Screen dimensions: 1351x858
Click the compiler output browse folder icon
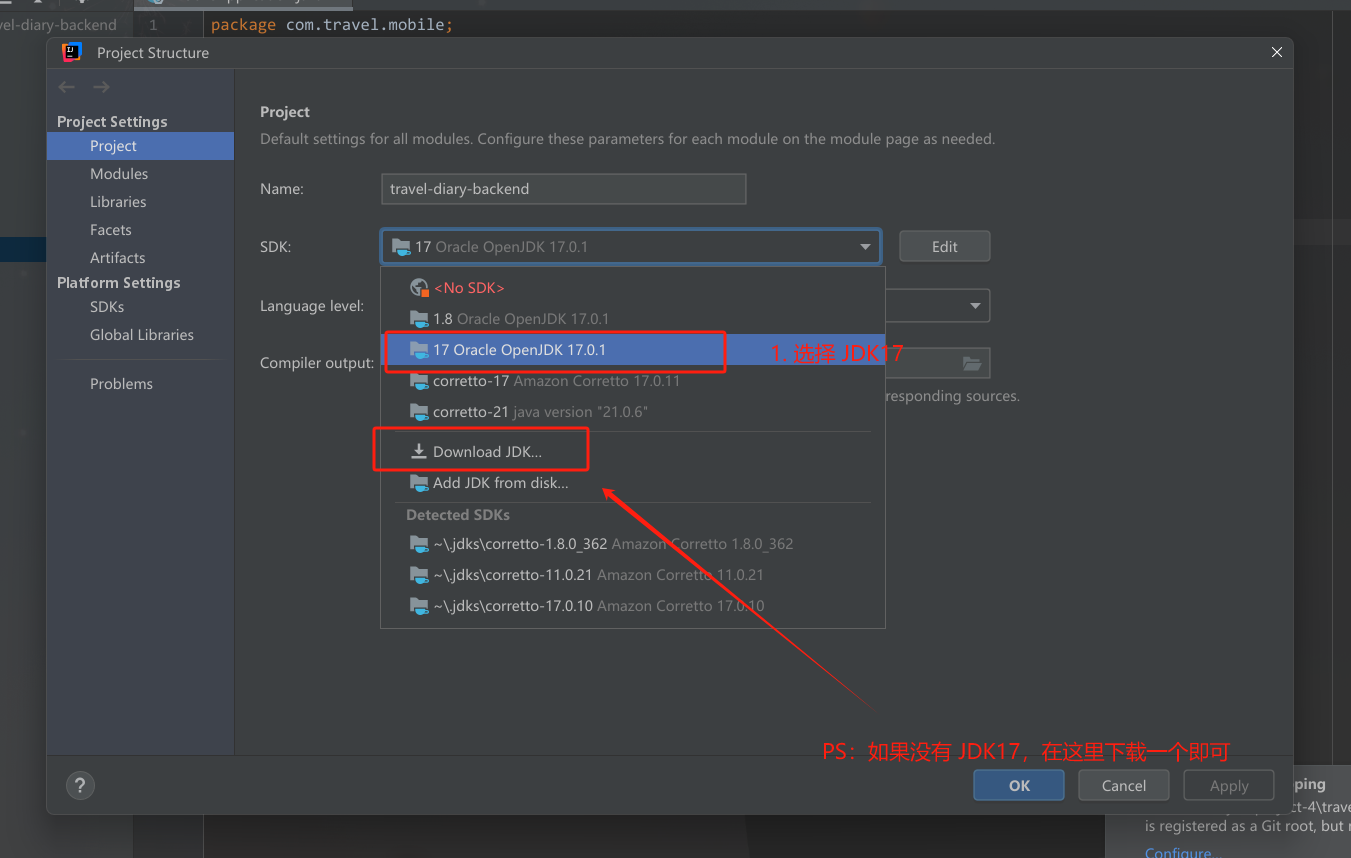click(x=972, y=364)
